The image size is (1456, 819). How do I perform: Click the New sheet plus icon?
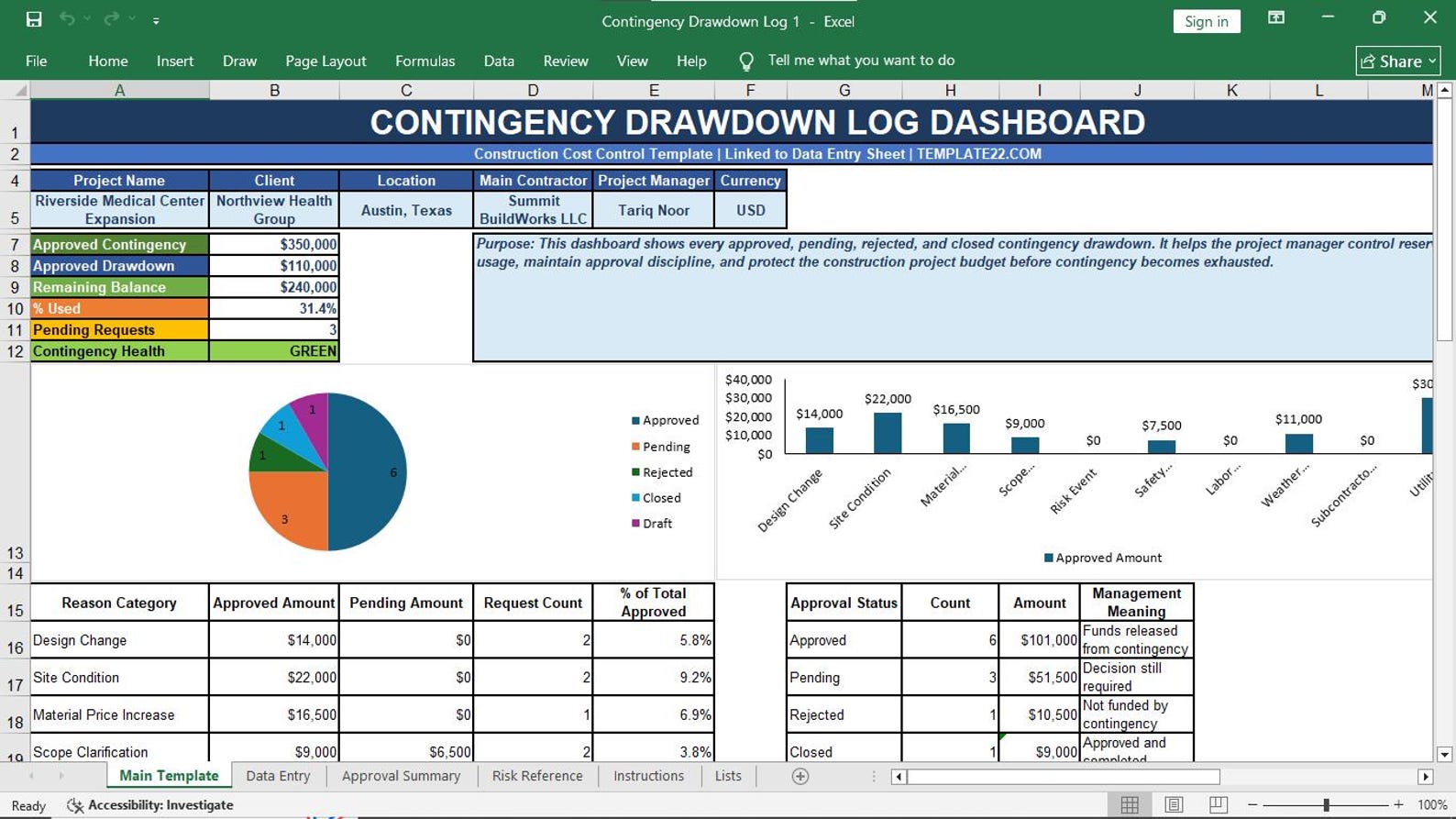(x=800, y=776)
